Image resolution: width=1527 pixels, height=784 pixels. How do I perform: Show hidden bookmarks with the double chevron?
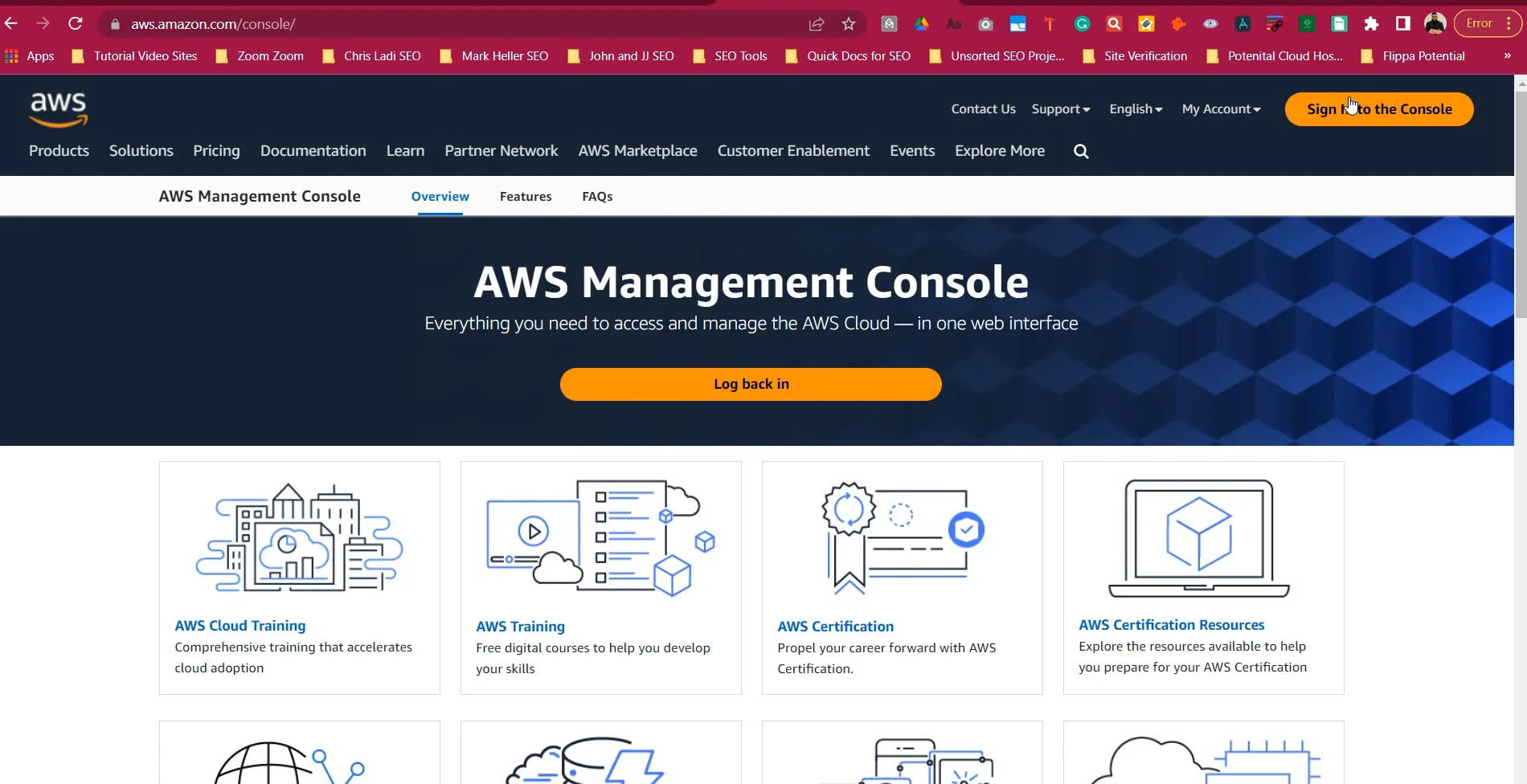[1507, 56]
